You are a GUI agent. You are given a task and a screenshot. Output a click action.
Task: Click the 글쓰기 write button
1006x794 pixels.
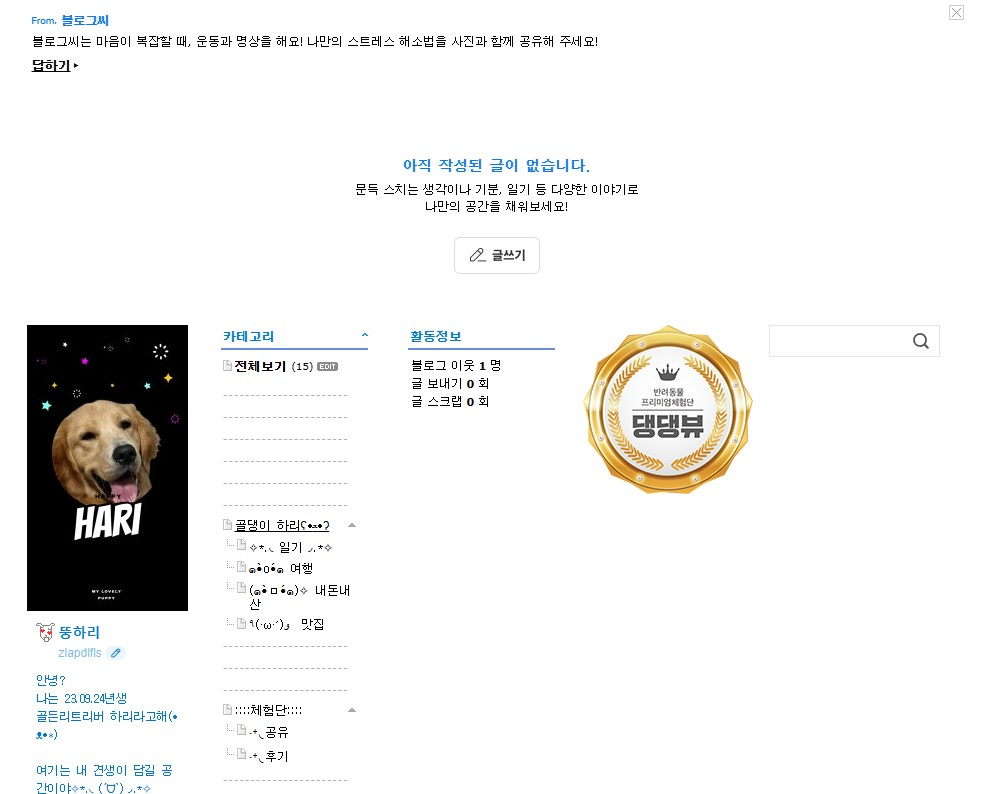497,255
